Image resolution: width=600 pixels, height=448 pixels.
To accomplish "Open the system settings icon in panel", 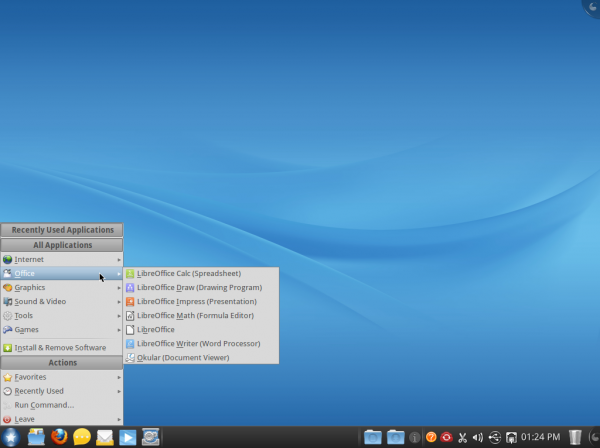I will click(x=150, y=437).
